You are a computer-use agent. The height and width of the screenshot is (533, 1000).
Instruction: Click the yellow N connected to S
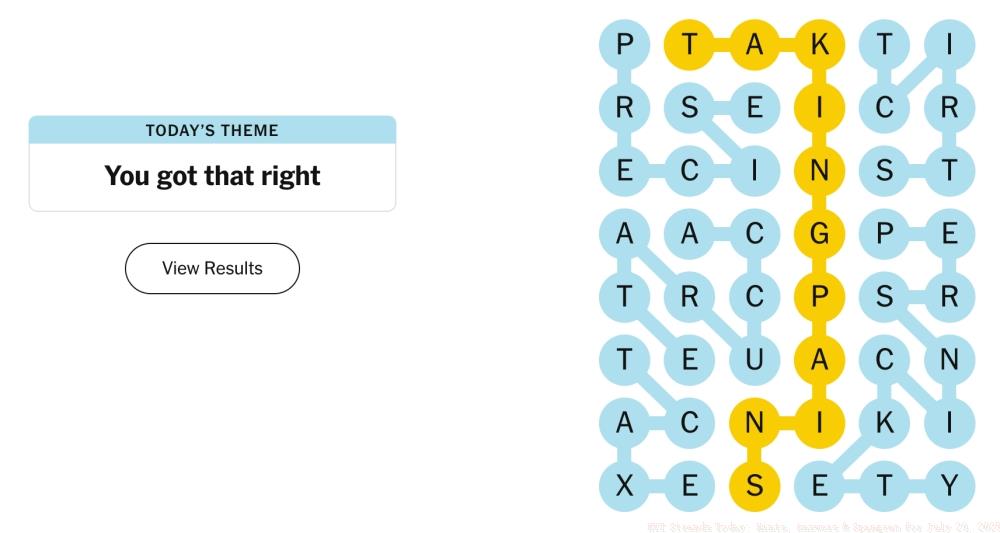tap(755, 423)
